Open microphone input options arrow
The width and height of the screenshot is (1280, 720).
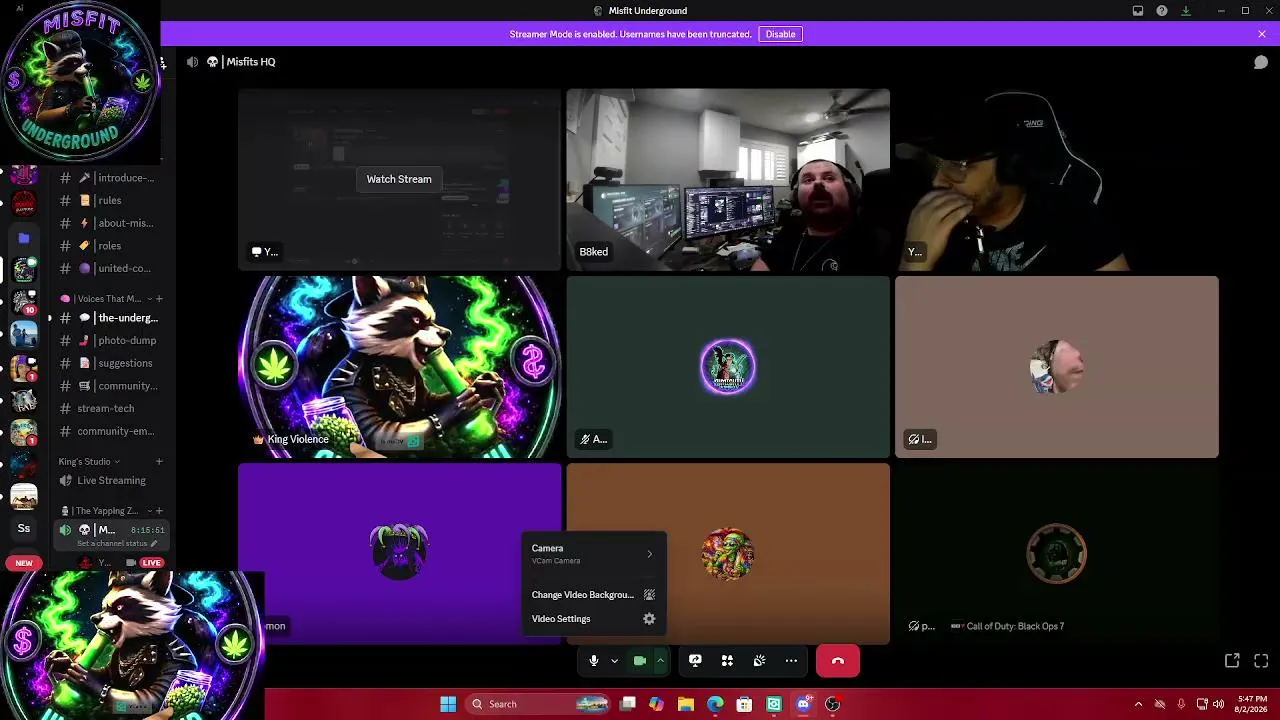tap(614, 661)
